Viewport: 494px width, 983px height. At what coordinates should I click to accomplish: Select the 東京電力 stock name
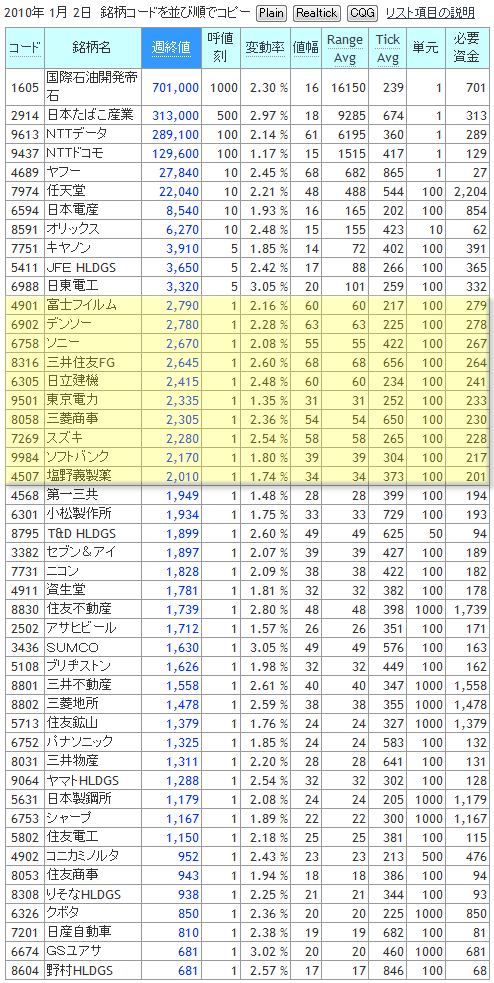pos(72,399)
